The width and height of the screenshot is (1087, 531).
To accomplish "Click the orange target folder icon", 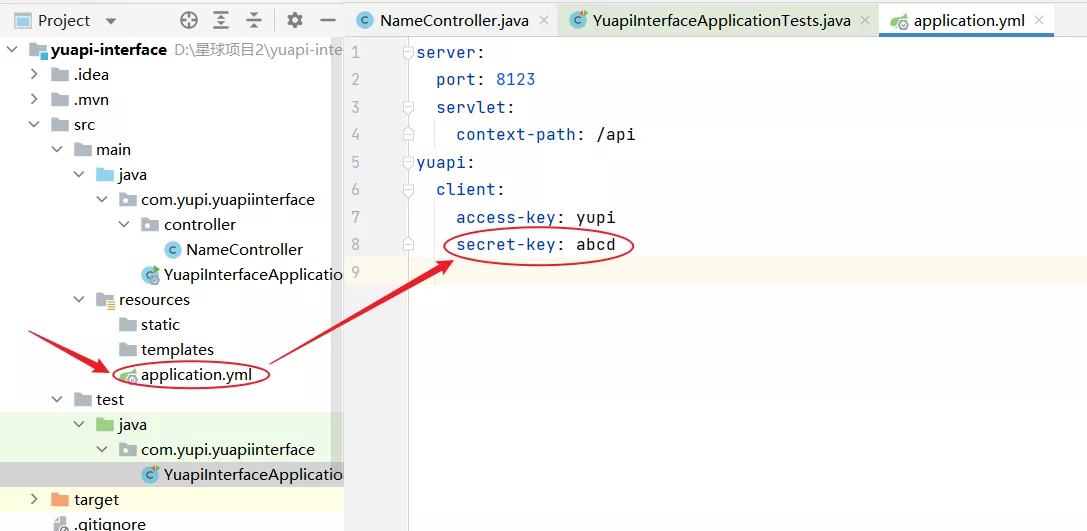I will (60, 499).
